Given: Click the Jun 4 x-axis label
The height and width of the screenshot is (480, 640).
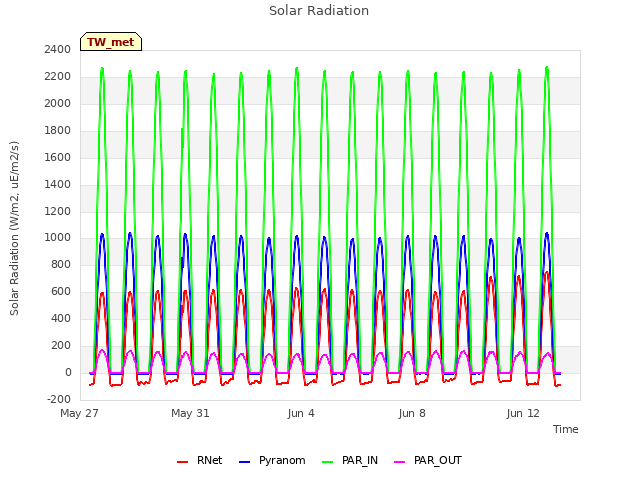Looking at the screenshot, I should pos(301,413).
